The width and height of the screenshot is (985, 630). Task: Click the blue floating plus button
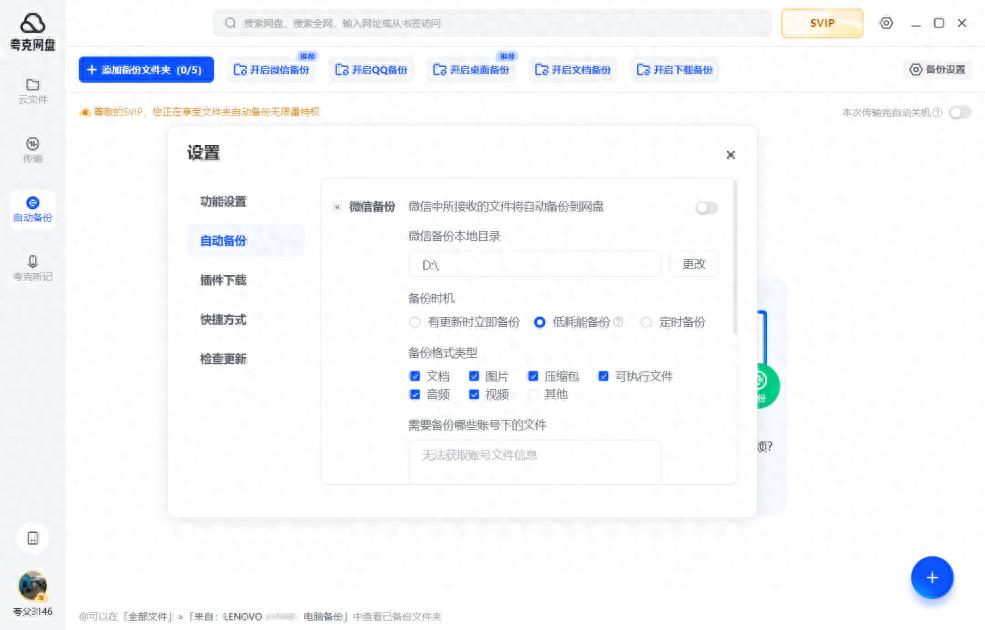pyautogui.click(x=931, y=577)
